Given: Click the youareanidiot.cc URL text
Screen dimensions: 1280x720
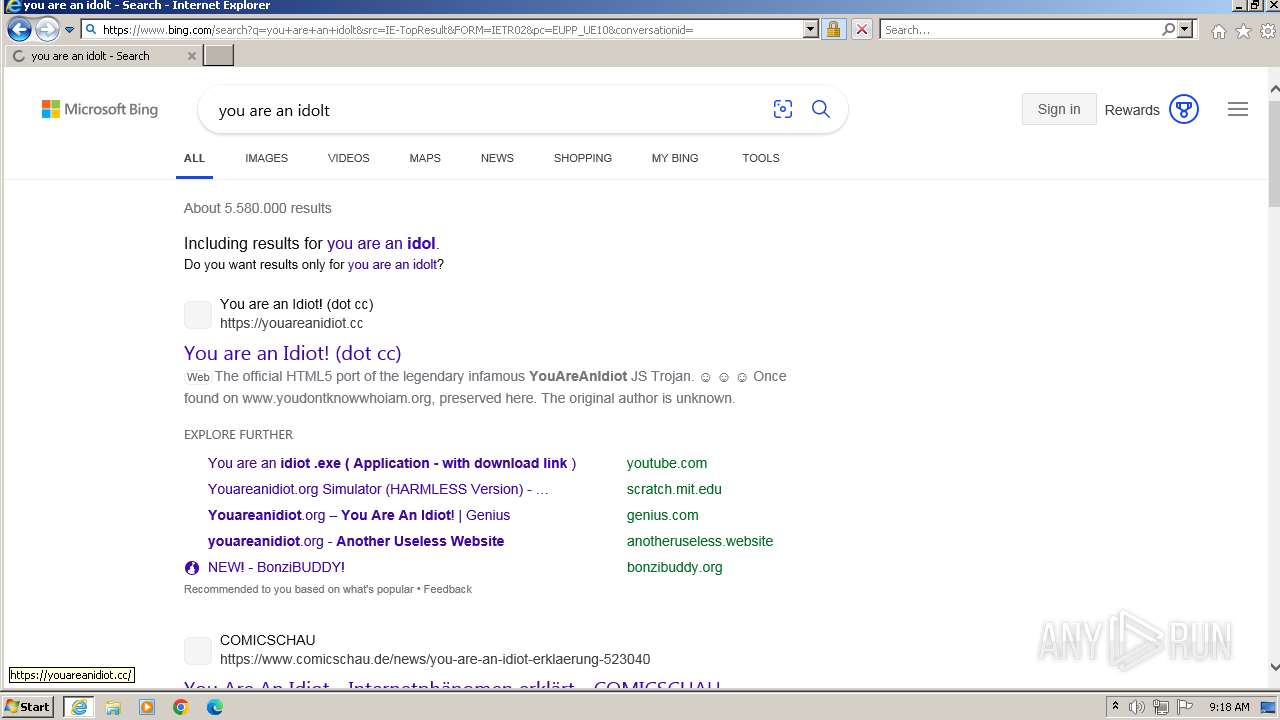Looking at the screenshot, I should pyautogui.click(x=291, y=323).
